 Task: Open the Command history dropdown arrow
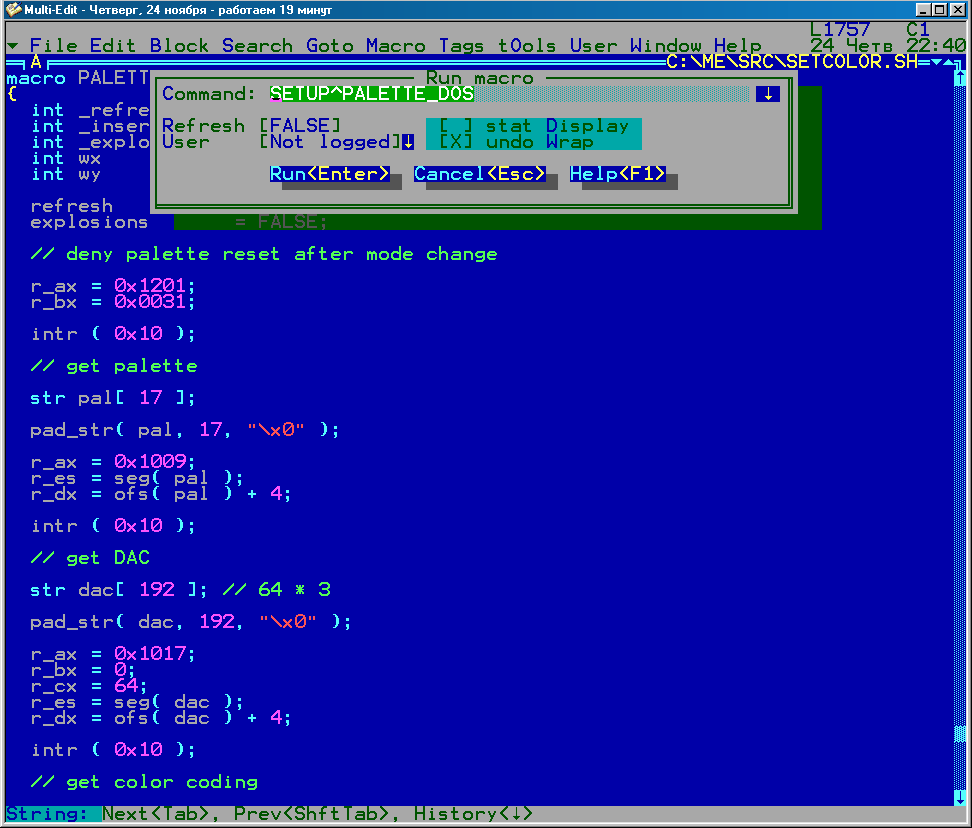(x=767, y=94)
